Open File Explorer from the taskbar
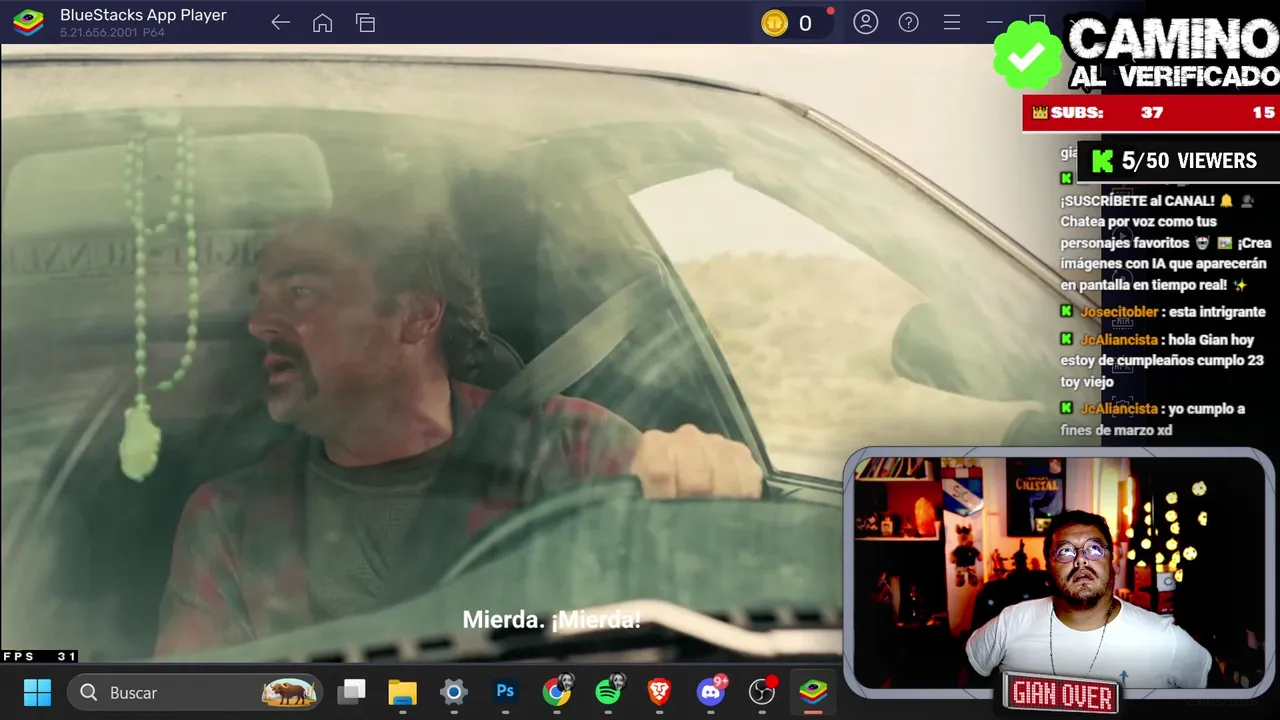This screenshot has height=720, width=1280. point(402,692)
